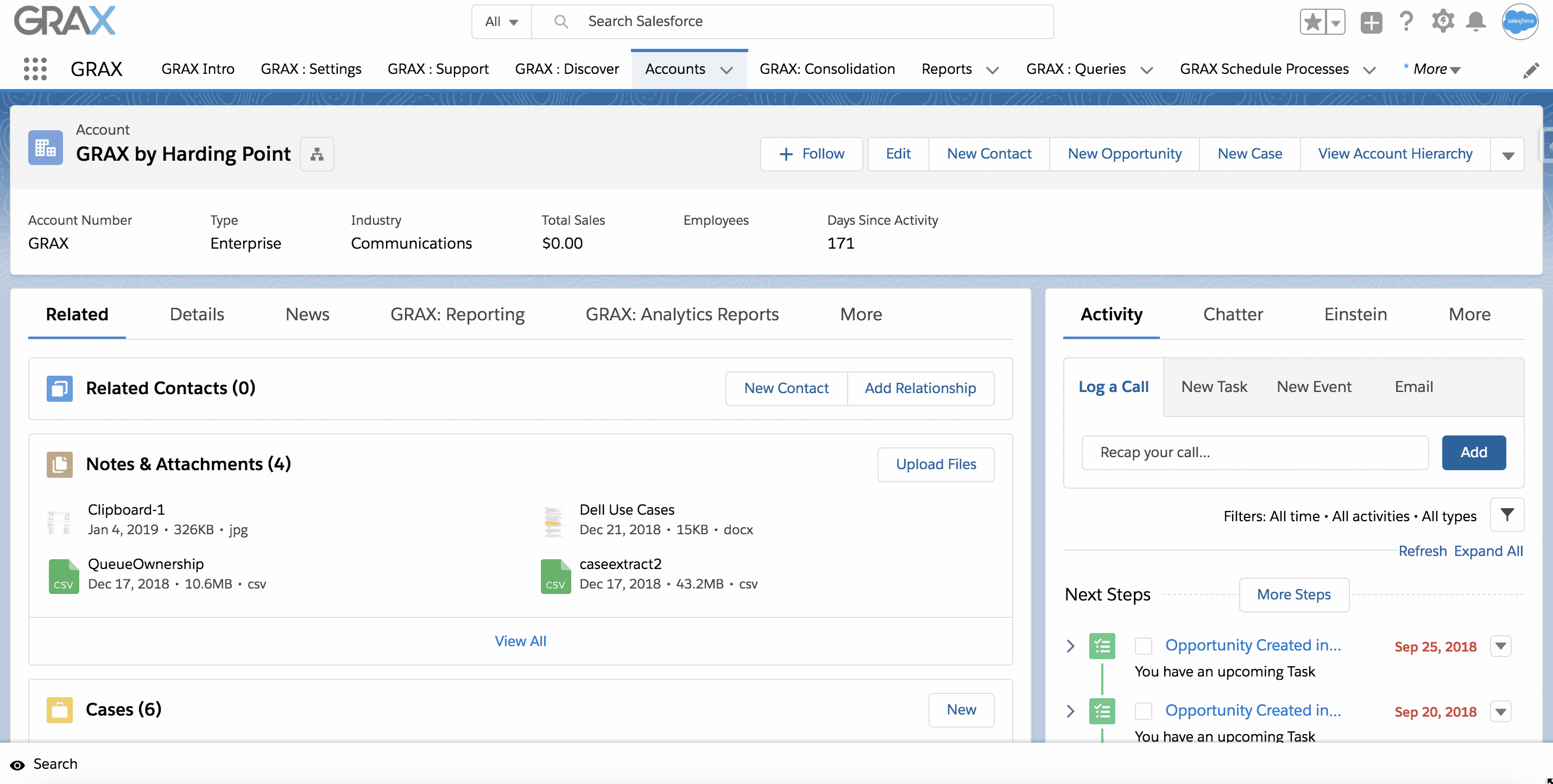Expand the Sep 20, 2018 task details
The image size is (1553, 784).
pos(1070,711)
